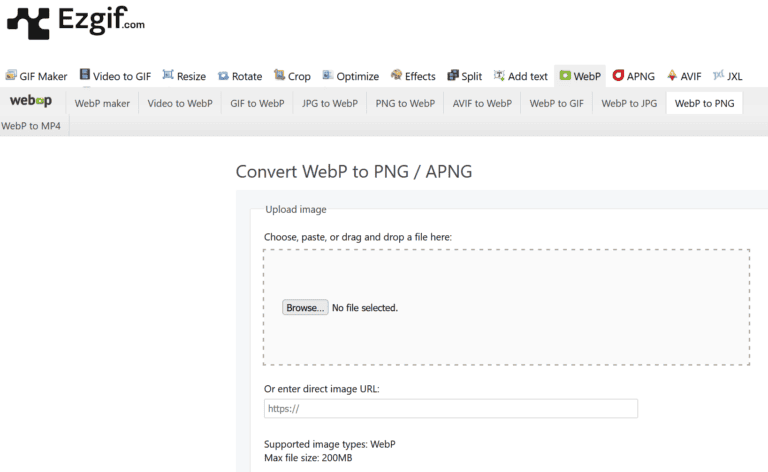Click the GIF Maker icon
The image size is (768, 472).
click(x=11, y=75)
